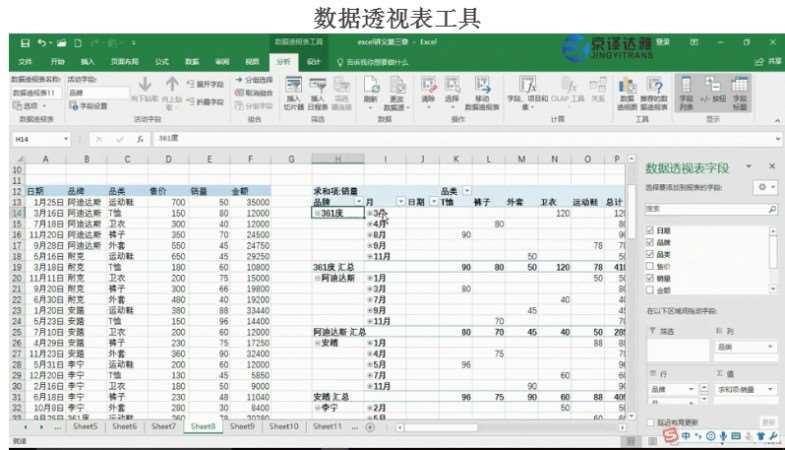
Task: Click the Expand Field (展开字段) button
Action: point(205,84)
